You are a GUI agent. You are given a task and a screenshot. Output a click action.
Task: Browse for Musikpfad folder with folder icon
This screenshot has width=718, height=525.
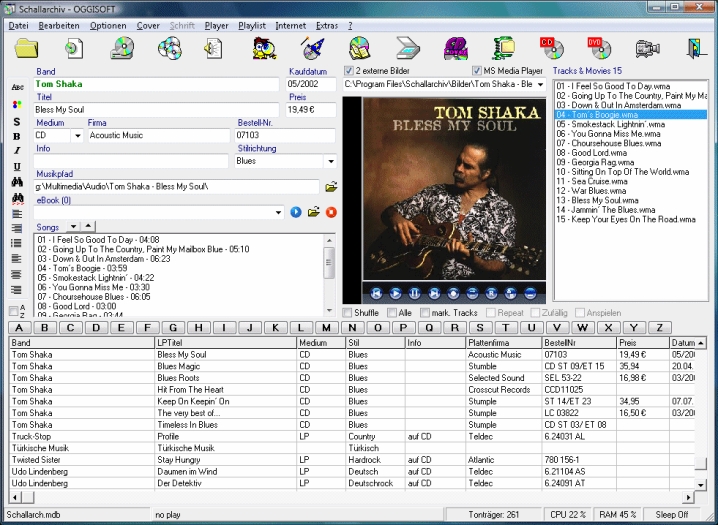pyautogui.click(x=331, y=186)
